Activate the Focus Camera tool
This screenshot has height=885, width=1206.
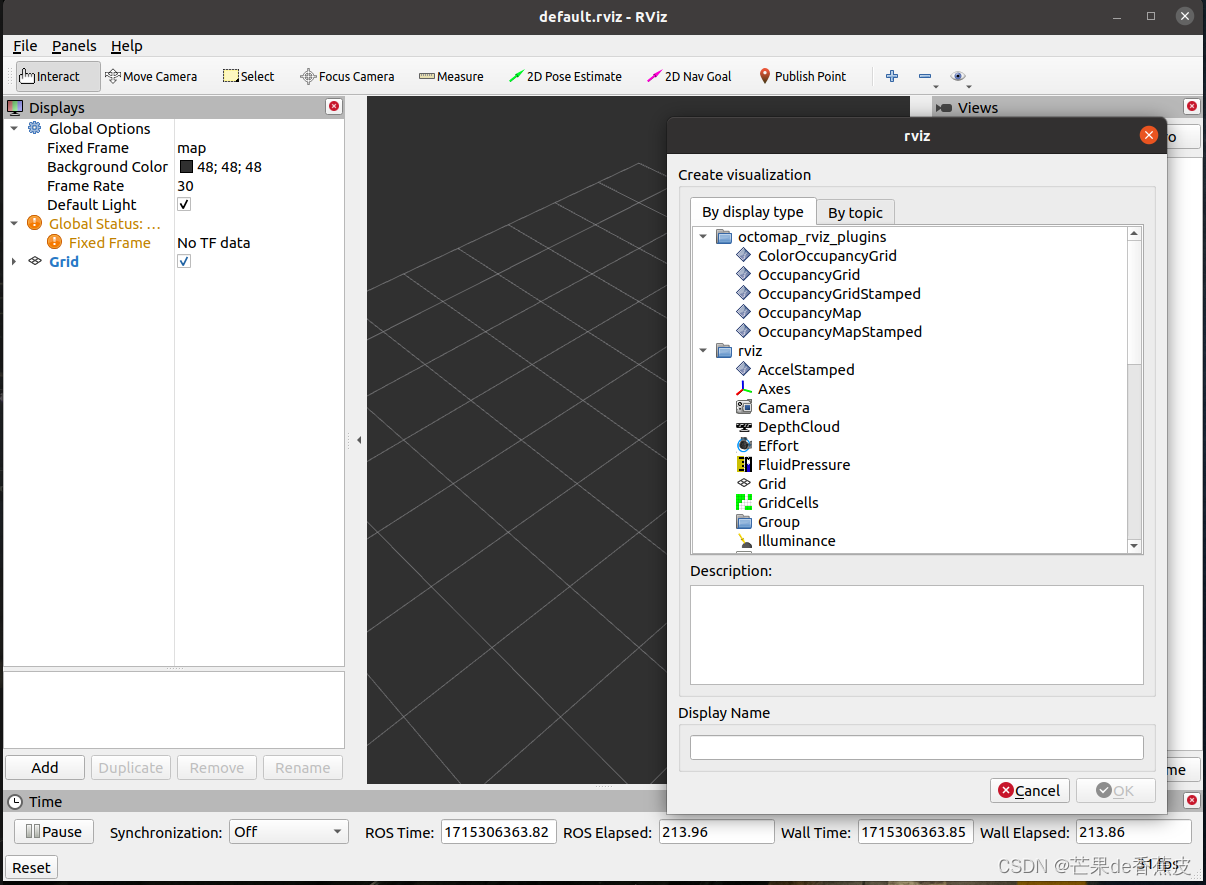click(x=347, y=76)
